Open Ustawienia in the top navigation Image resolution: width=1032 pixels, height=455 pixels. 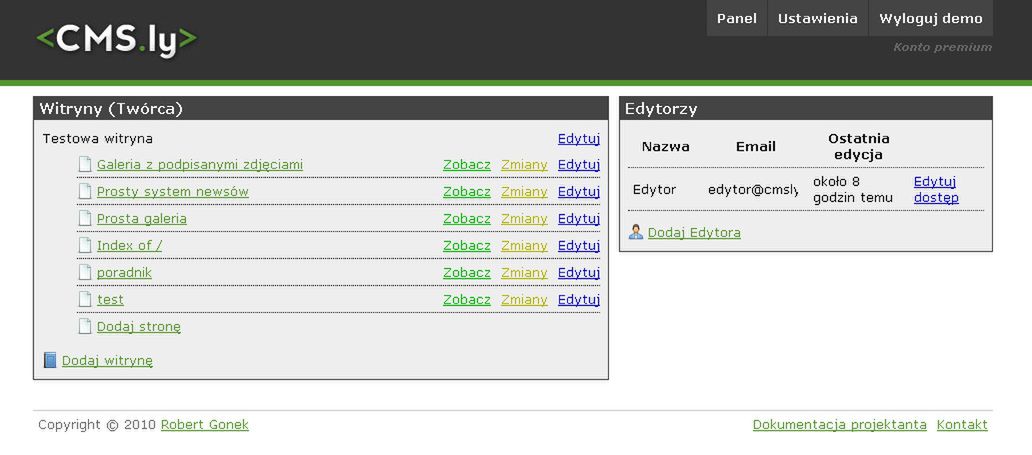click(x=818, y=18)
